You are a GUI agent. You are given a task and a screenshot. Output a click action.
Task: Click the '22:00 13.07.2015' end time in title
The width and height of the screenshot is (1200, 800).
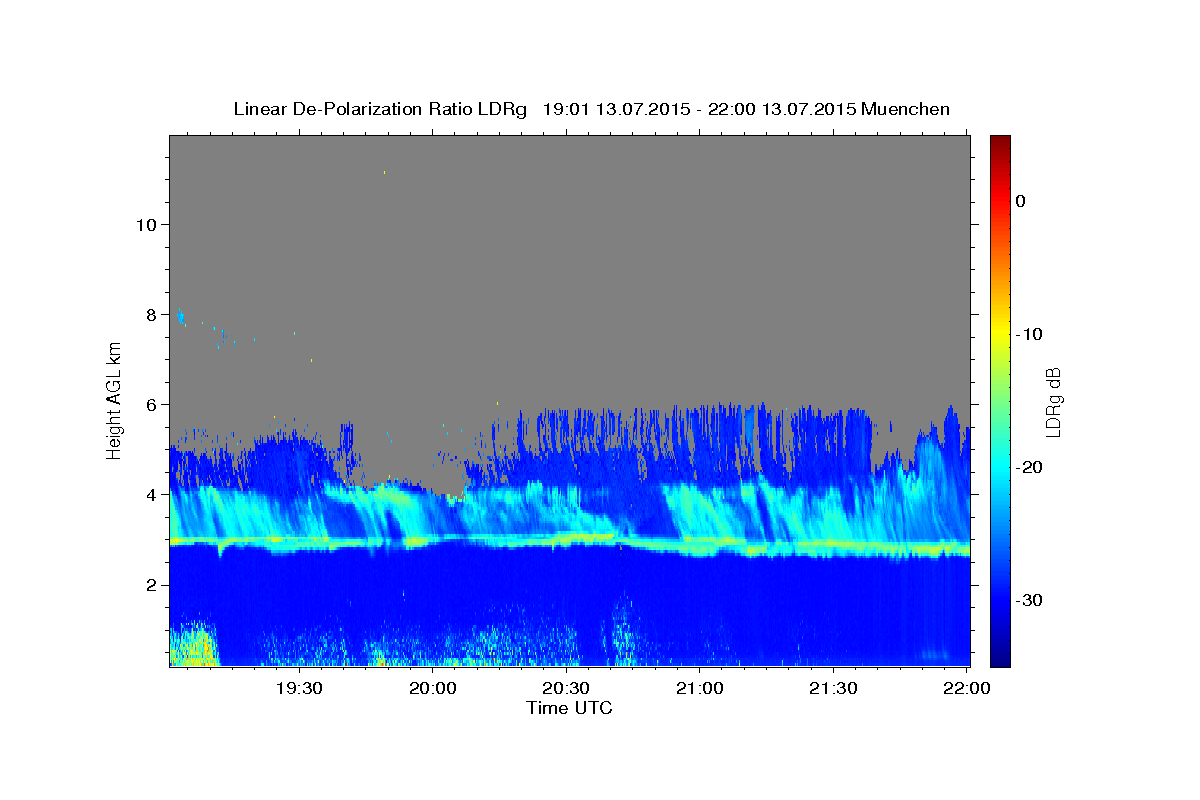pyautogui.click(x=782, y=109)
